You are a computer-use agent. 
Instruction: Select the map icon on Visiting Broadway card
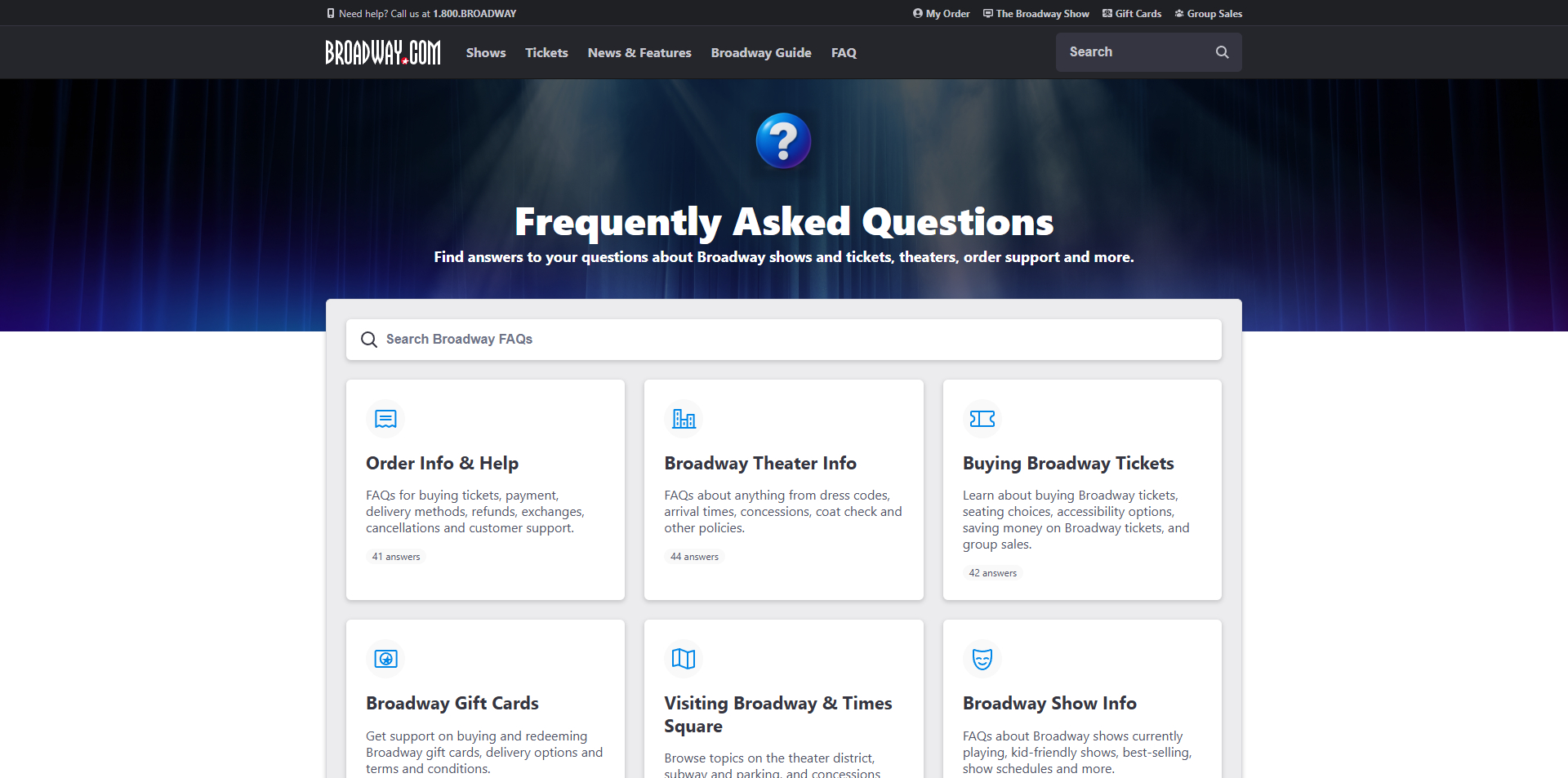(684, 659)
